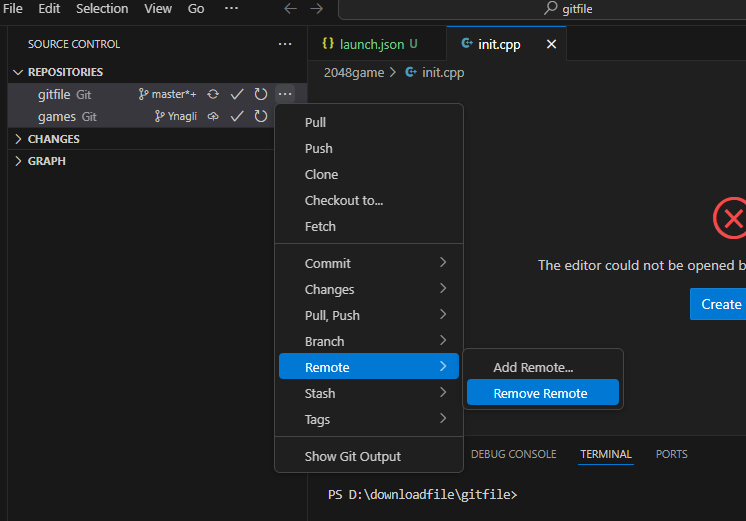
Task: Open the View menu
Action: pyautogui.click(x=158, y=9)
